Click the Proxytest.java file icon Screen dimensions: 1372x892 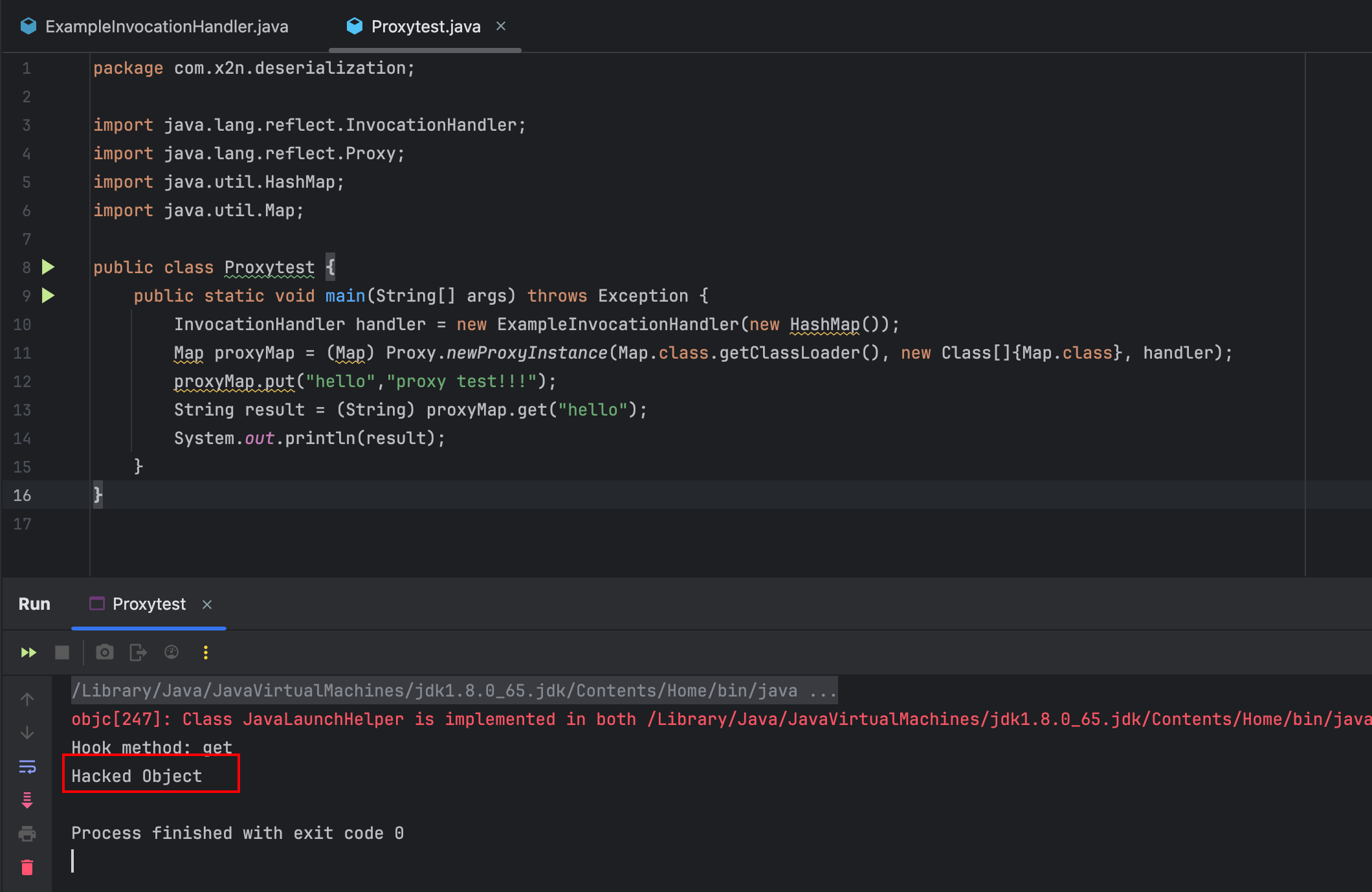354,27
